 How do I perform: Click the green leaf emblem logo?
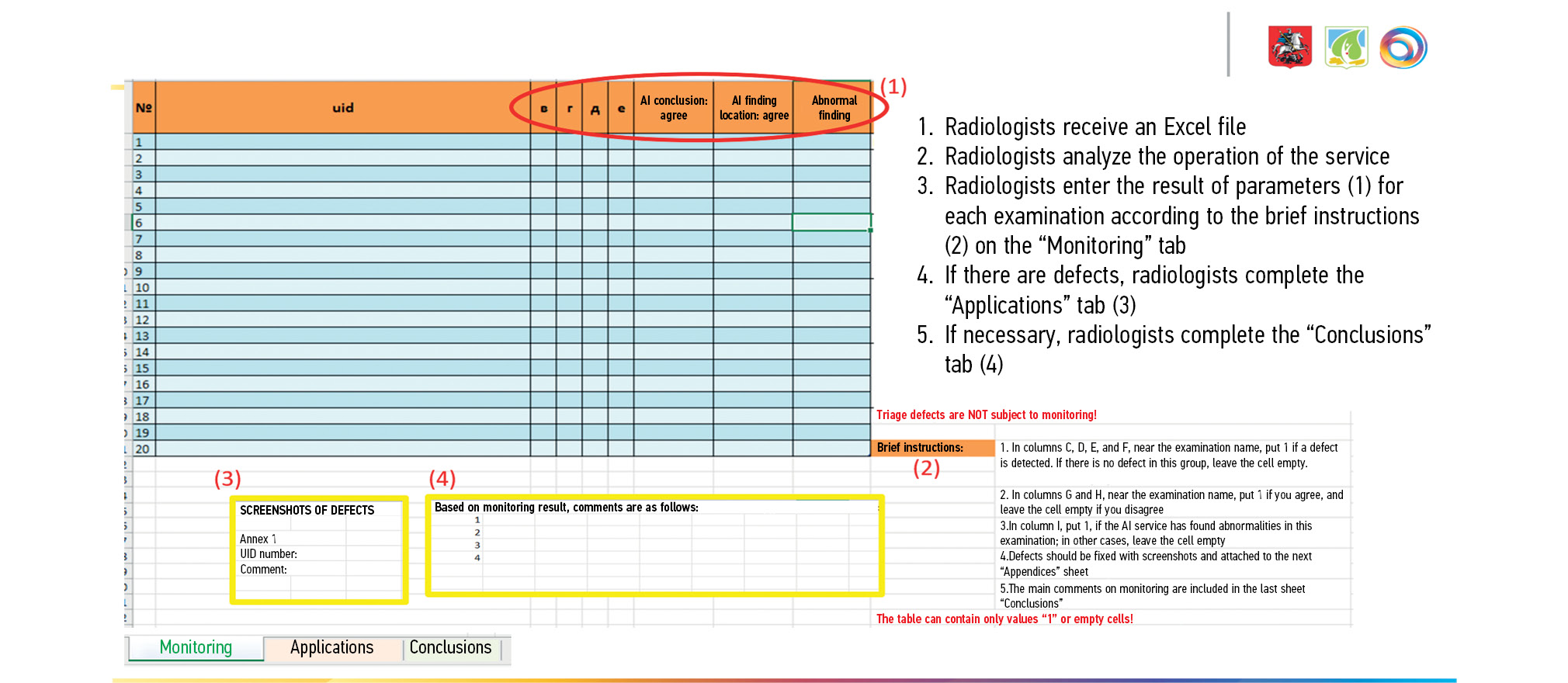1346,47
